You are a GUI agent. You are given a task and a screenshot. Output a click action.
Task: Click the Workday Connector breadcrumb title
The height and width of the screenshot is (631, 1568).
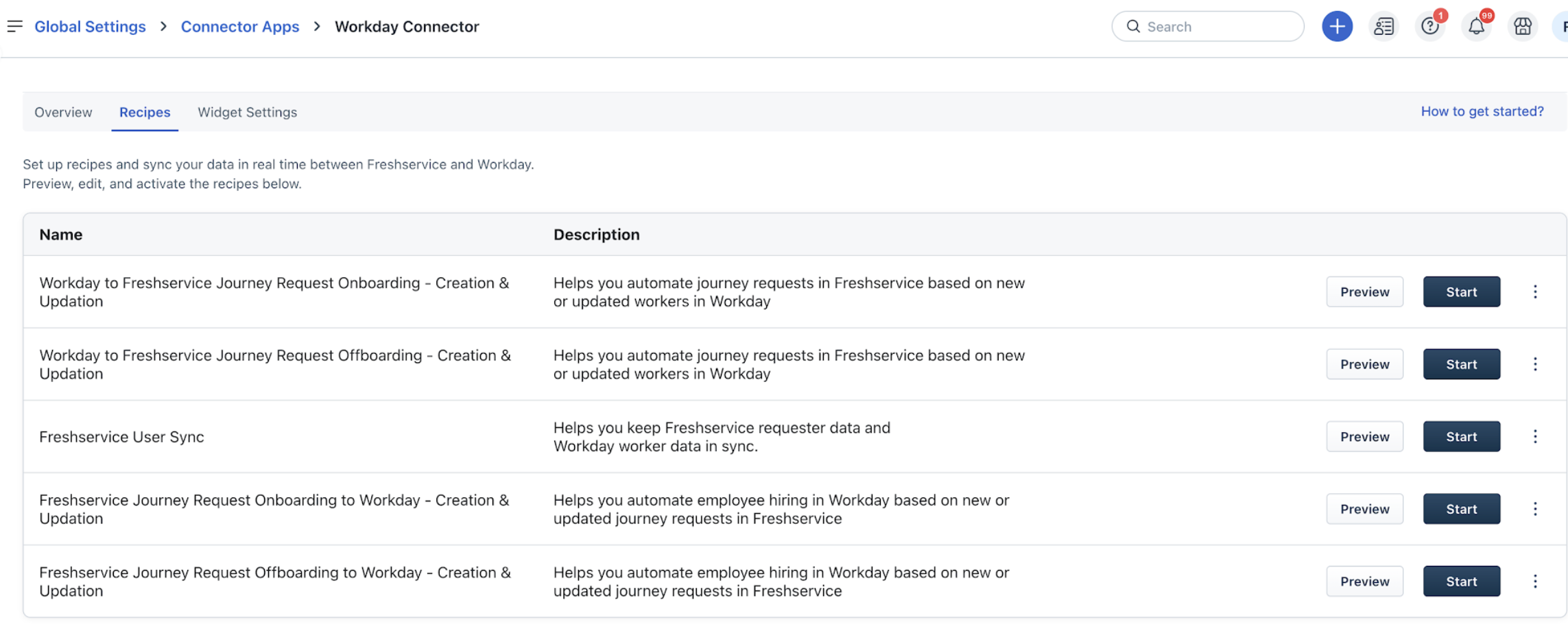(407, 26)
